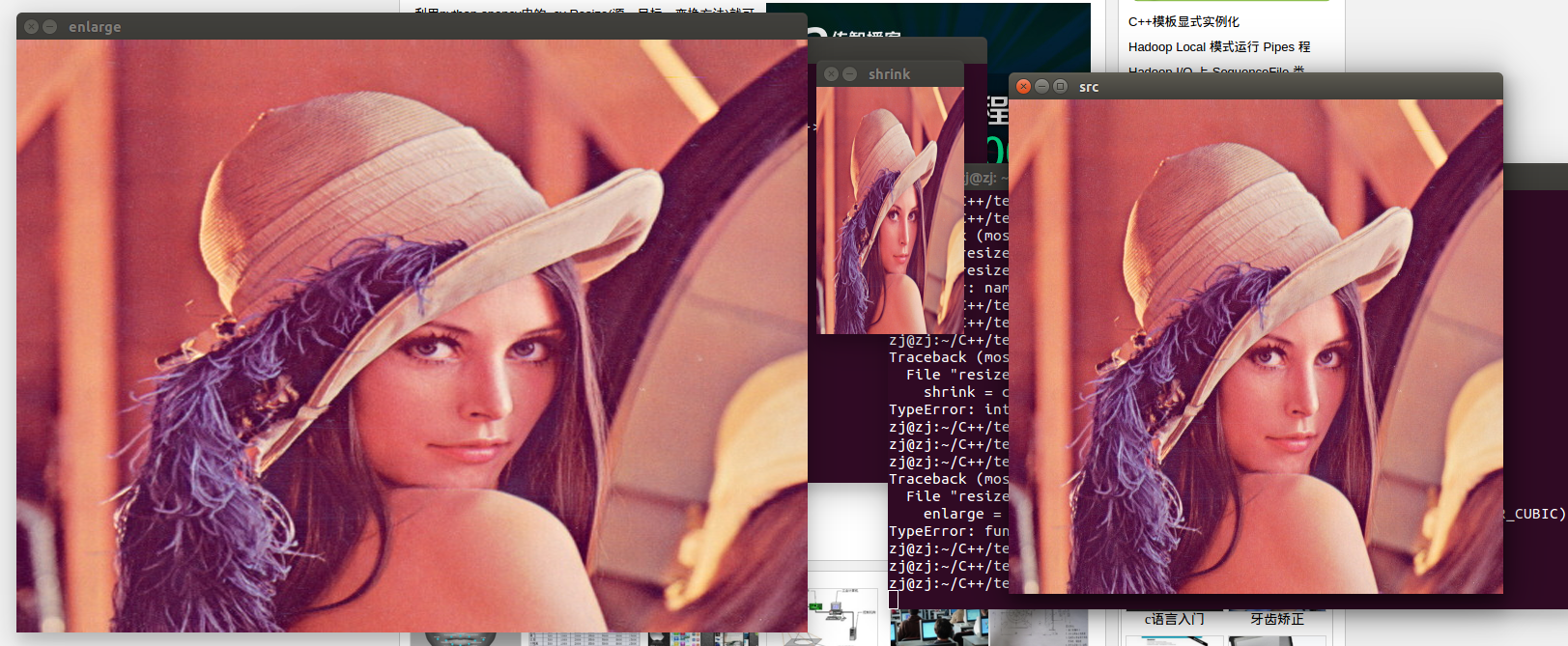Click the Lena image in src window
This screenshot has height=646, width=1568.
point(1256,347)
